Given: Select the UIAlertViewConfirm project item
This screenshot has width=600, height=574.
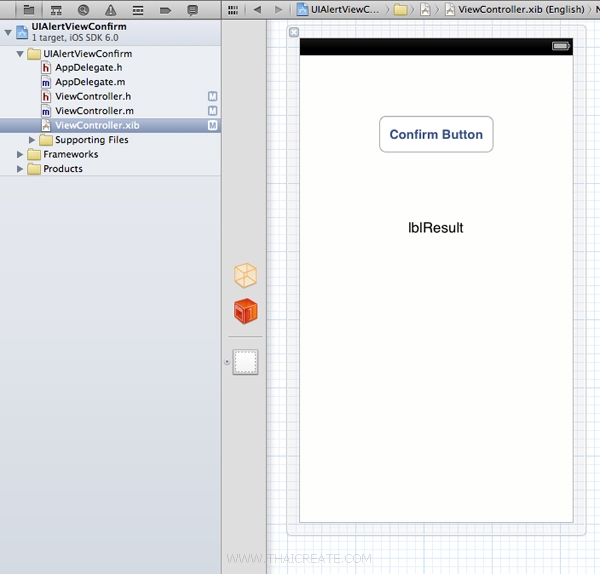Looking at the screenshot, I should pos(110,32).
